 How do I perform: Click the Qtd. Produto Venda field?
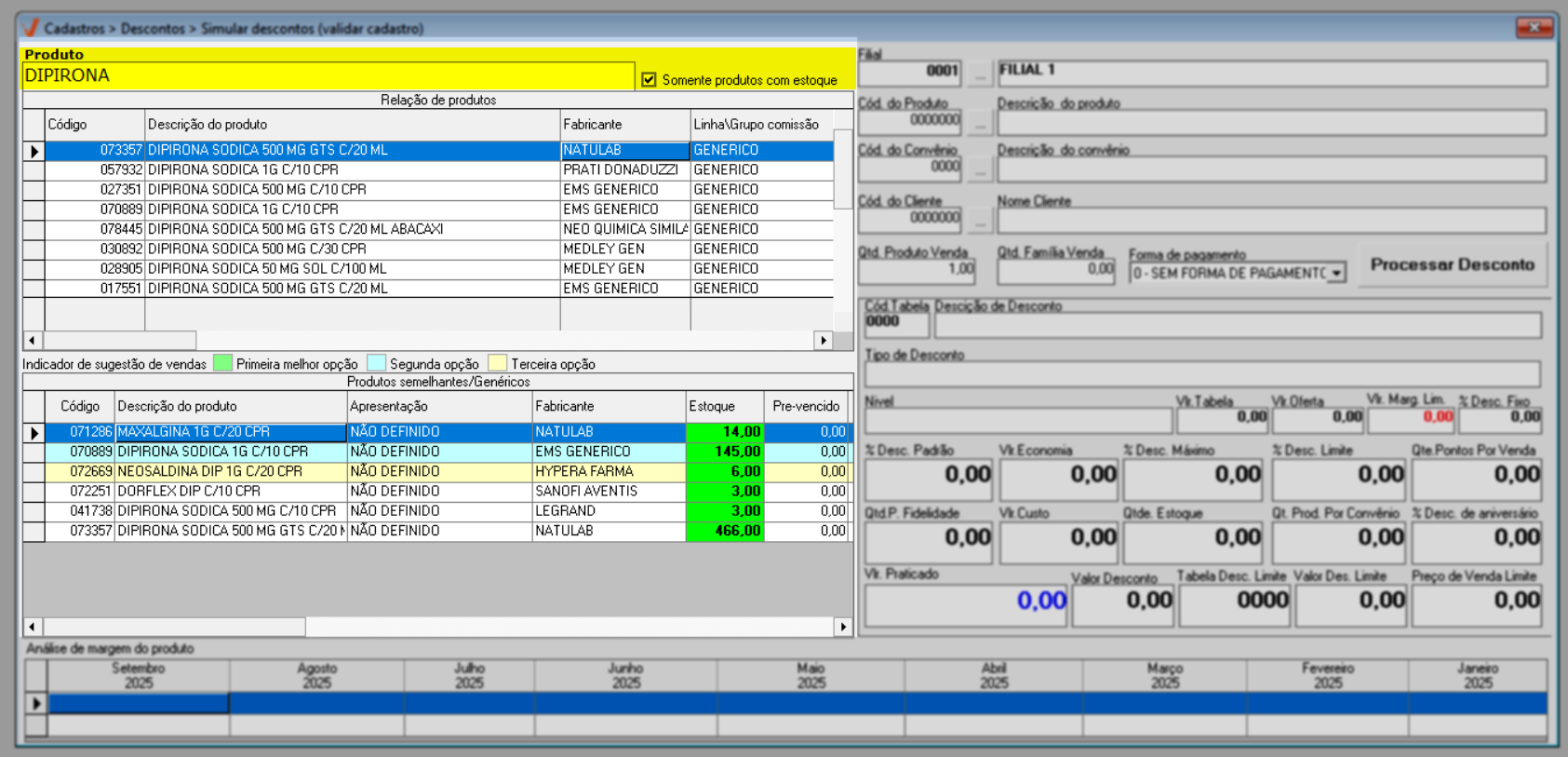point(917,269)
